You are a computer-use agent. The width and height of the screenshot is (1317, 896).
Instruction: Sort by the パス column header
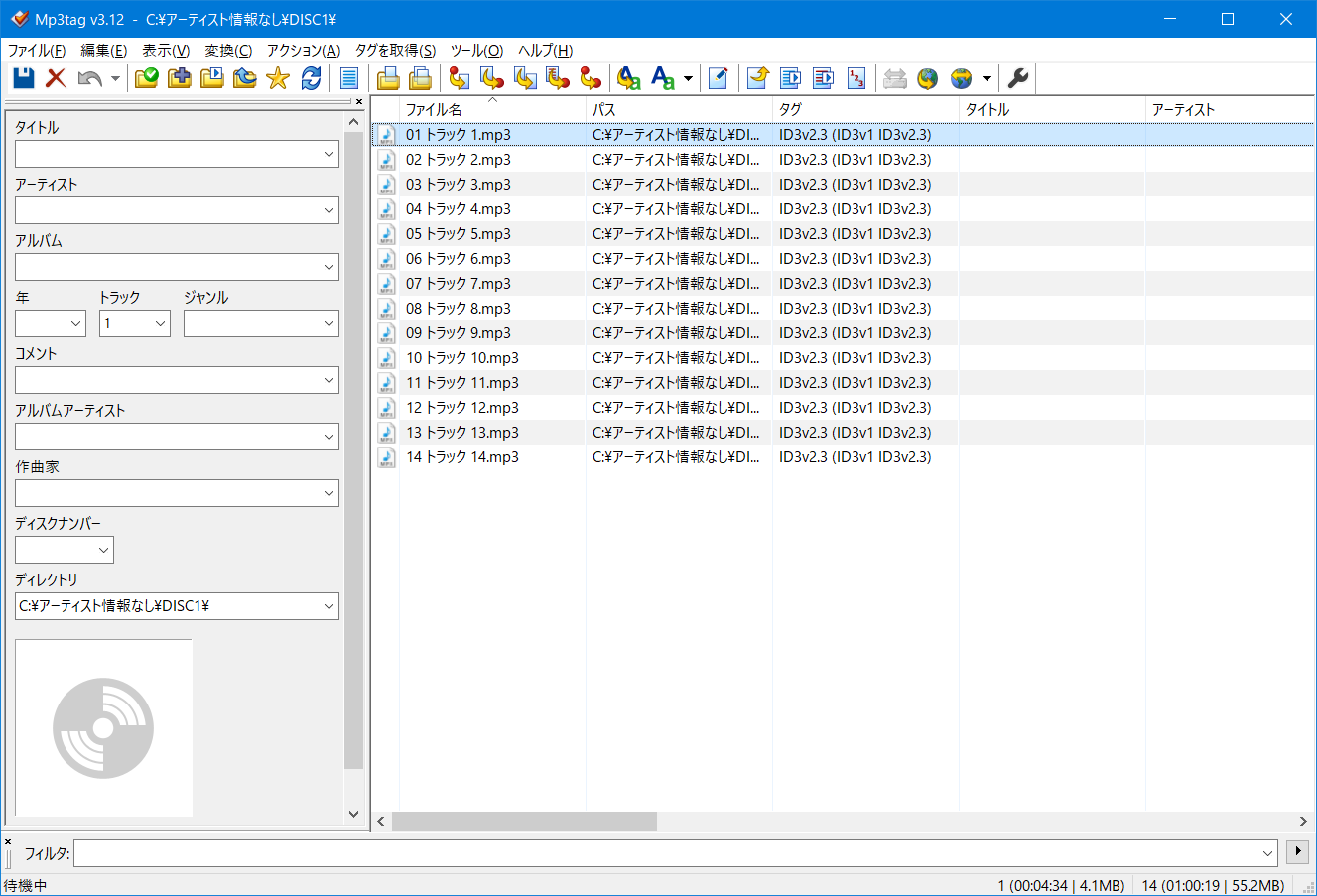[679, 109]
